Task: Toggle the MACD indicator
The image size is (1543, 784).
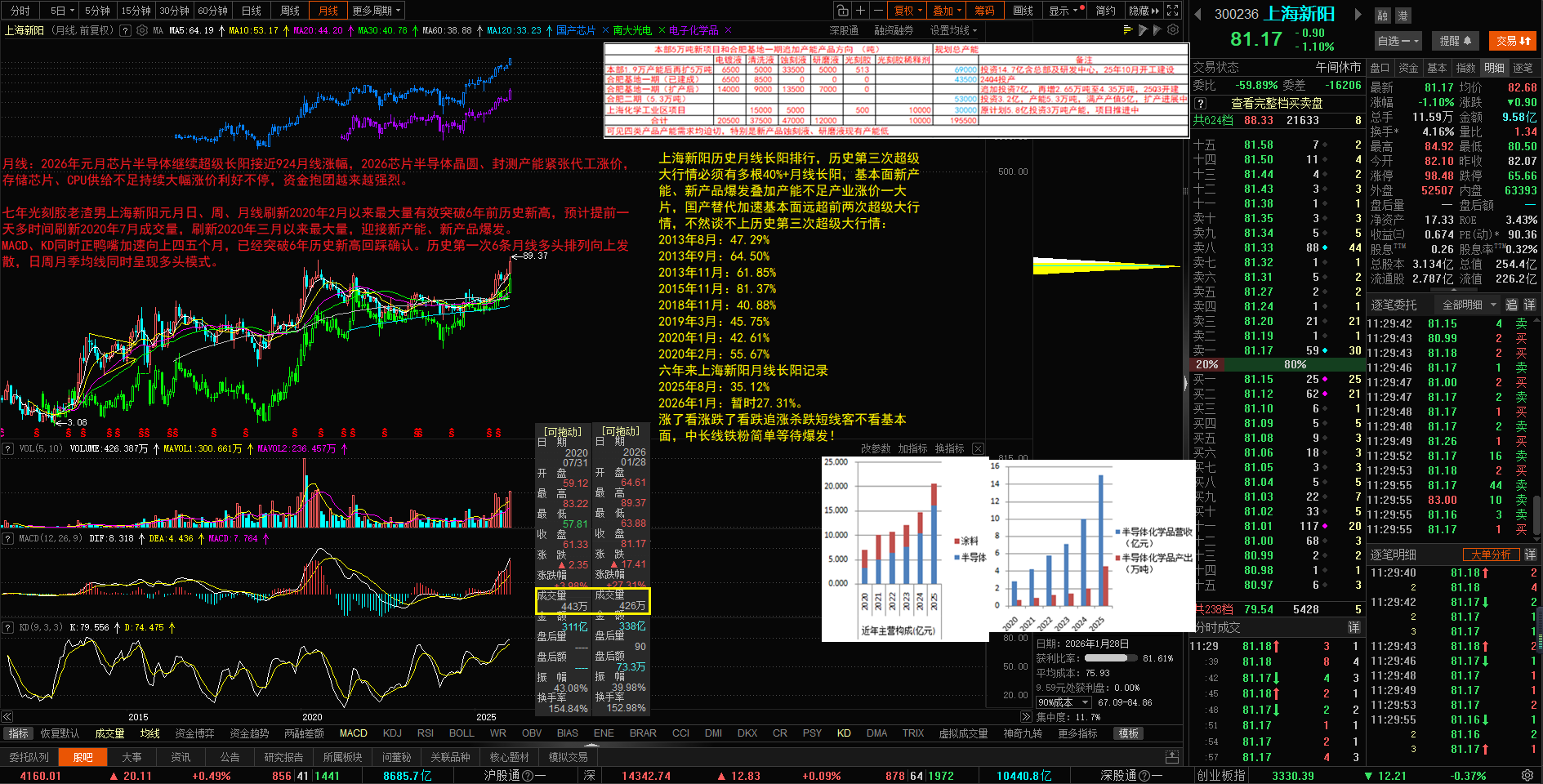Action: coord(354,733)
